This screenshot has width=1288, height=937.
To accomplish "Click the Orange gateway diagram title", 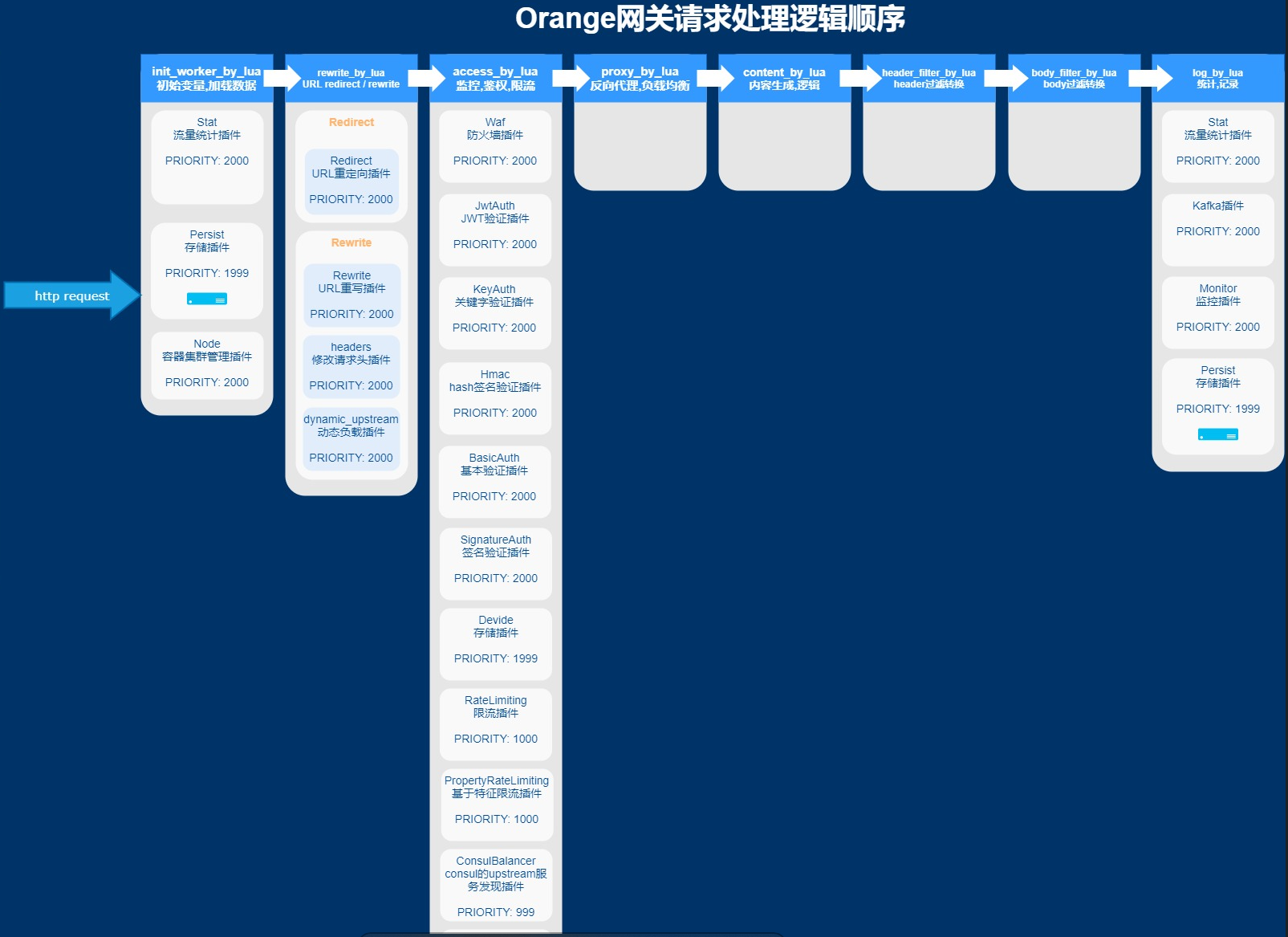I will (710, 18).
